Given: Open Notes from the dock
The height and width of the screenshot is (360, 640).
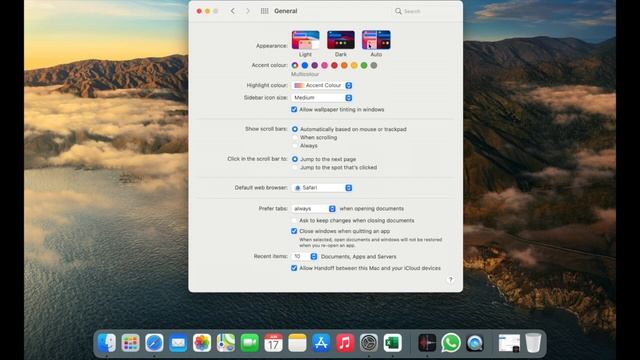Looking at the screenshot, I should [297, 342].
